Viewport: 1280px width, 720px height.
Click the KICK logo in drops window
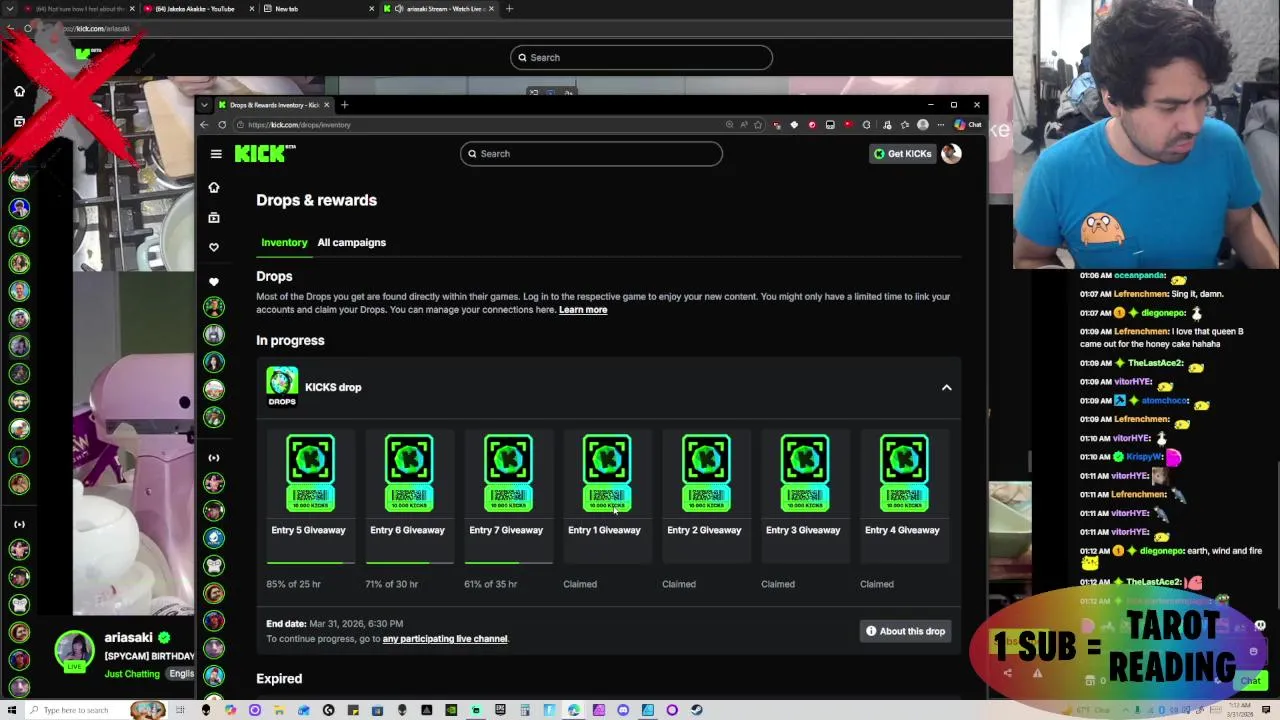coord(265,153)
